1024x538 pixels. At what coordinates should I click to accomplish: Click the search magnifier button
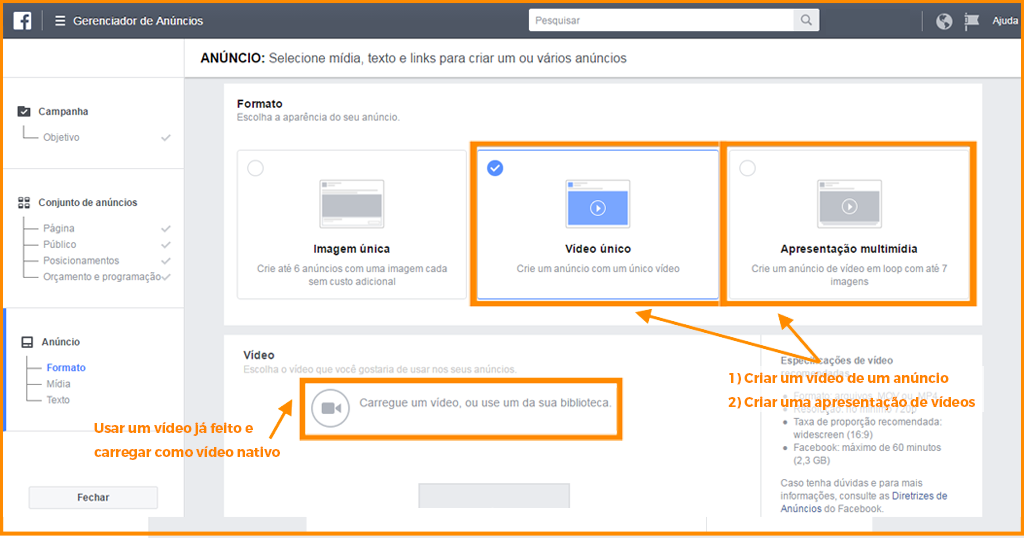coord(806,20)
